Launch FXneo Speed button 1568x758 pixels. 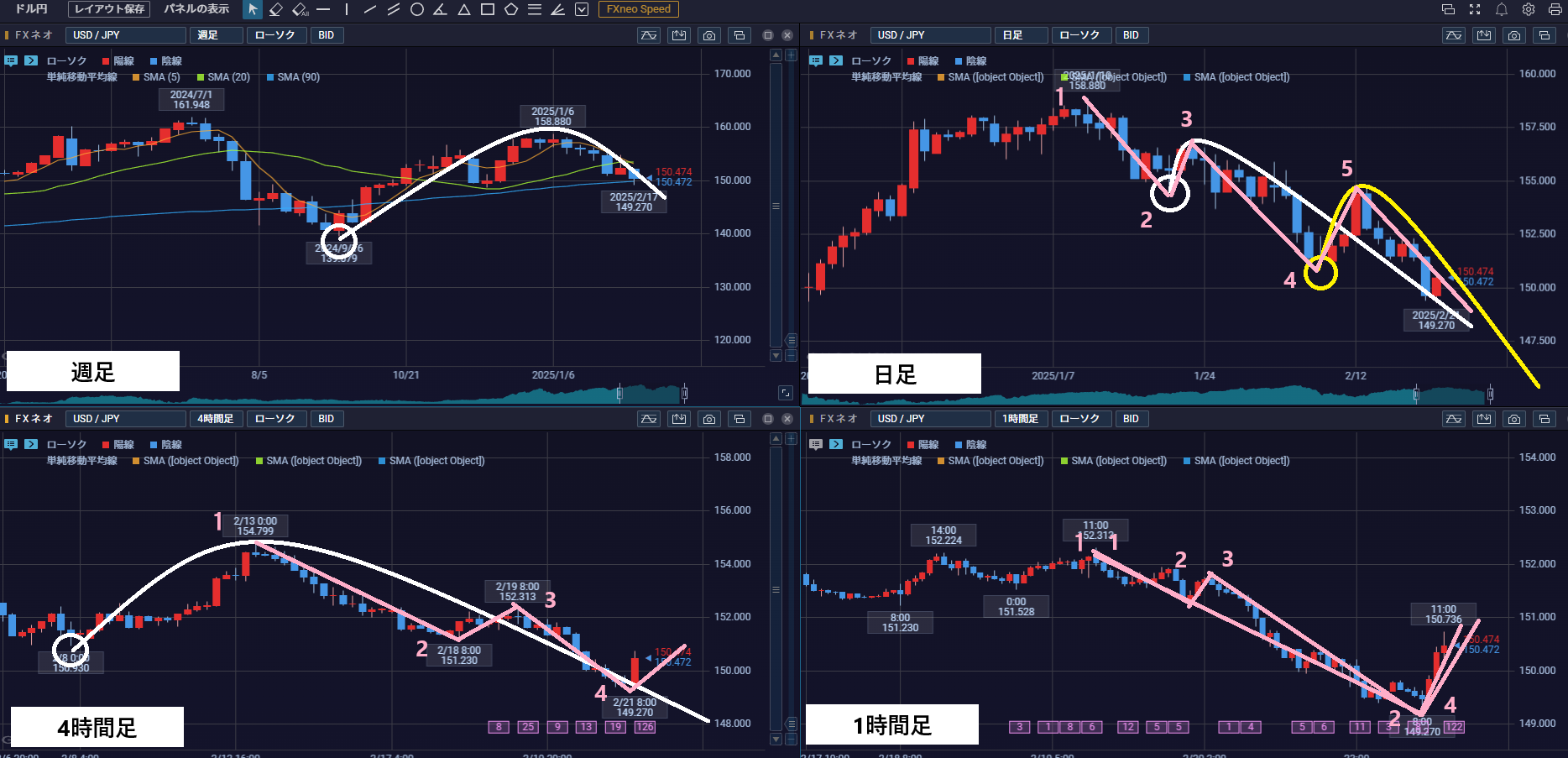(x=639, y=9)
